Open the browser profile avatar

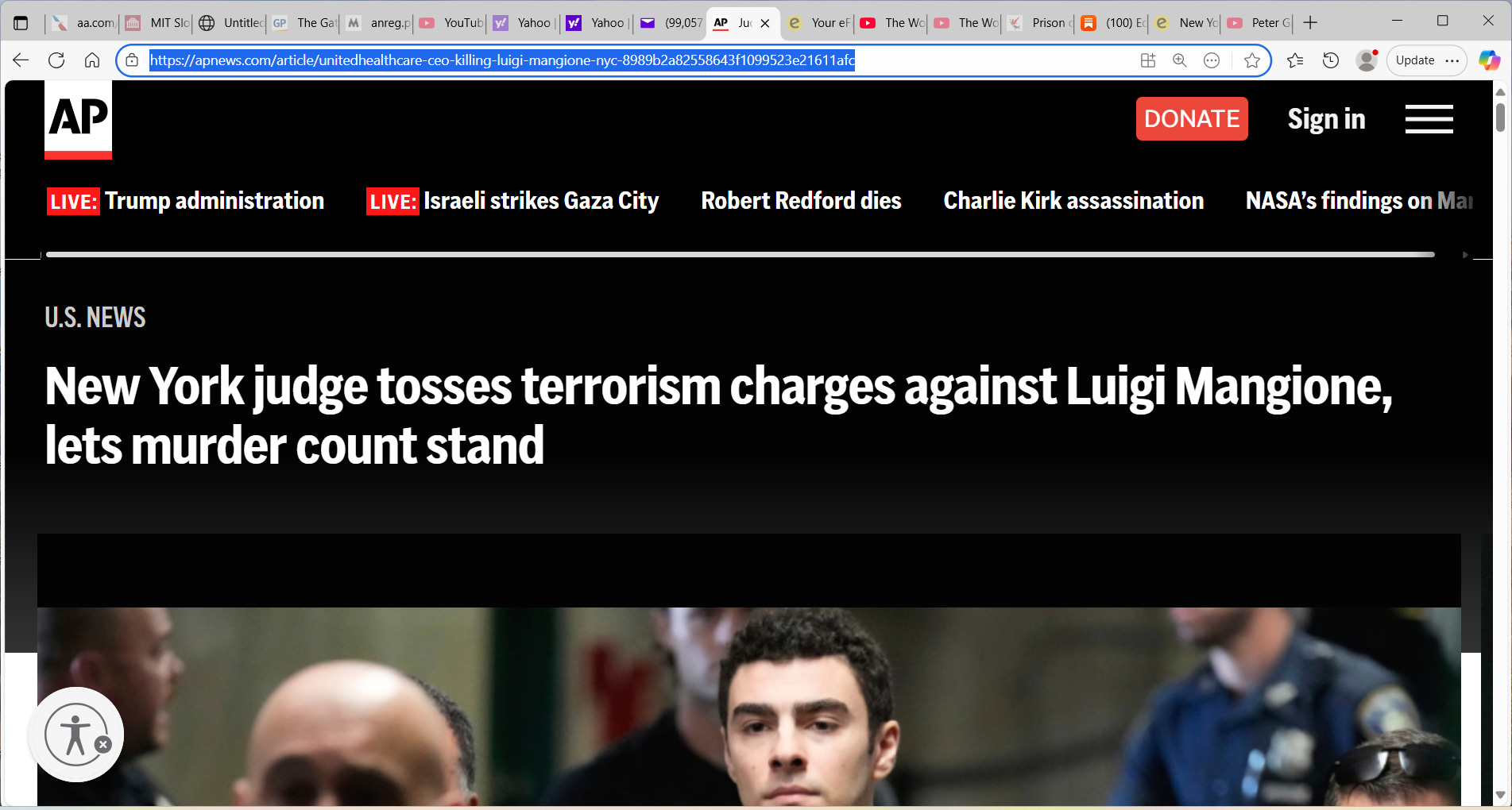click(x=1367, y=60)
